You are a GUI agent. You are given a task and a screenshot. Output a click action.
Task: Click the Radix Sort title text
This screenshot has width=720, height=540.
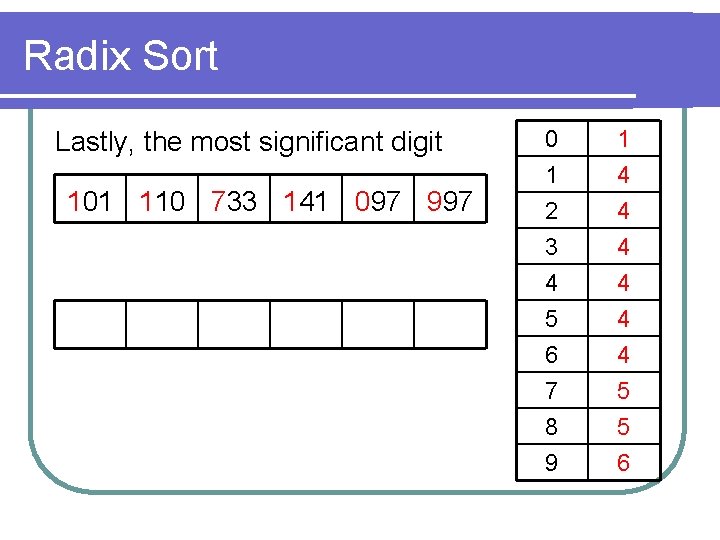[121, 56]
